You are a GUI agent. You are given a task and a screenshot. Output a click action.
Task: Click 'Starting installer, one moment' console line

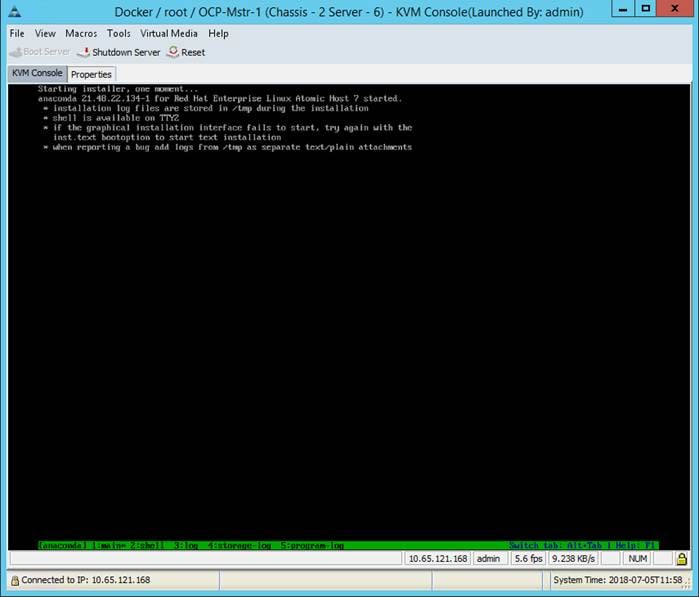[x=118, y=89]
